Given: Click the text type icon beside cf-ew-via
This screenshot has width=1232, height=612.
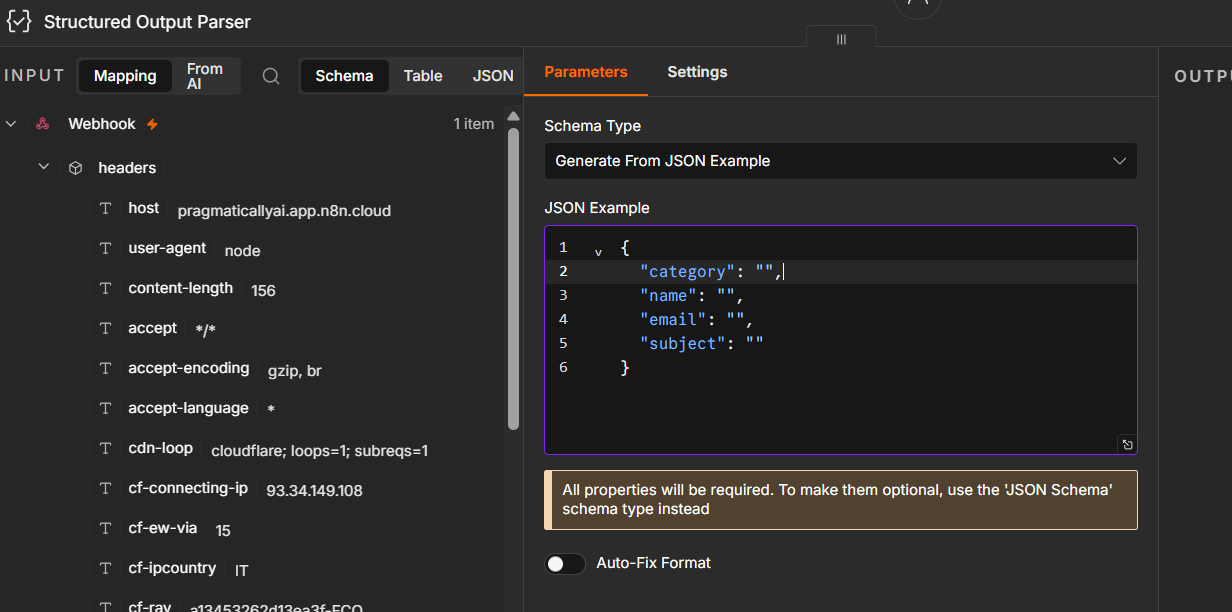Looking at the screenshot, I should 105,528.
